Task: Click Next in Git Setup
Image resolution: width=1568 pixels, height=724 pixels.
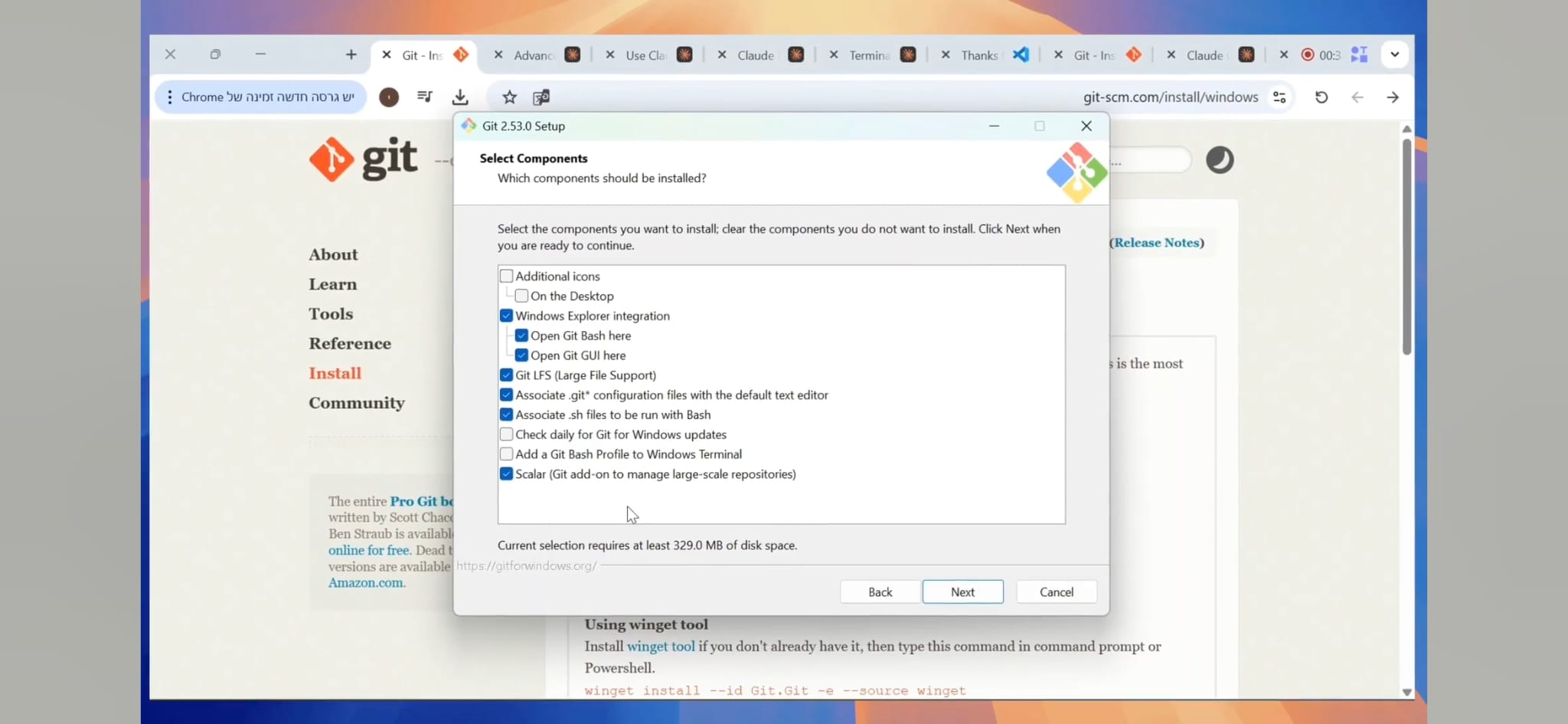Action: point(962,591)
